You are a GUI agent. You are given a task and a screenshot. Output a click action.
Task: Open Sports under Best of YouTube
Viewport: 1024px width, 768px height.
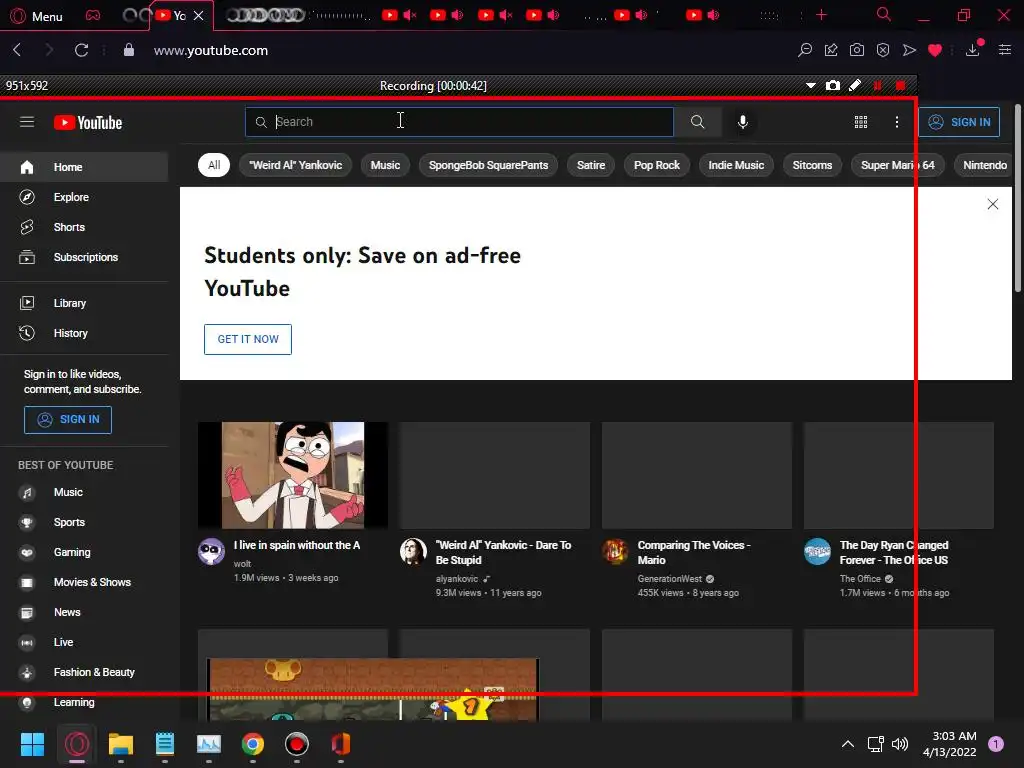[x=84, y=522]
